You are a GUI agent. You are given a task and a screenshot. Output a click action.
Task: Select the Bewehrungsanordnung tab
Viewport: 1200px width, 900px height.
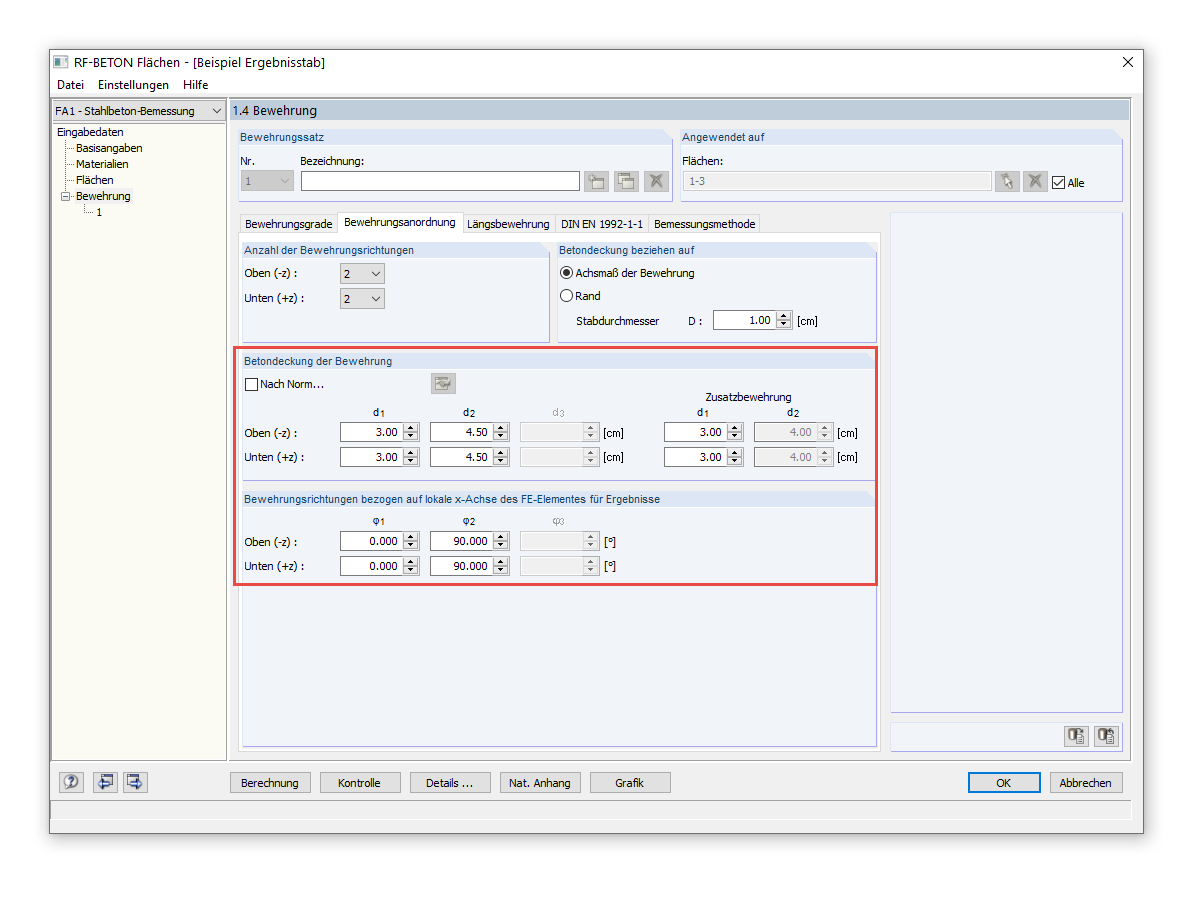[400, 222]
